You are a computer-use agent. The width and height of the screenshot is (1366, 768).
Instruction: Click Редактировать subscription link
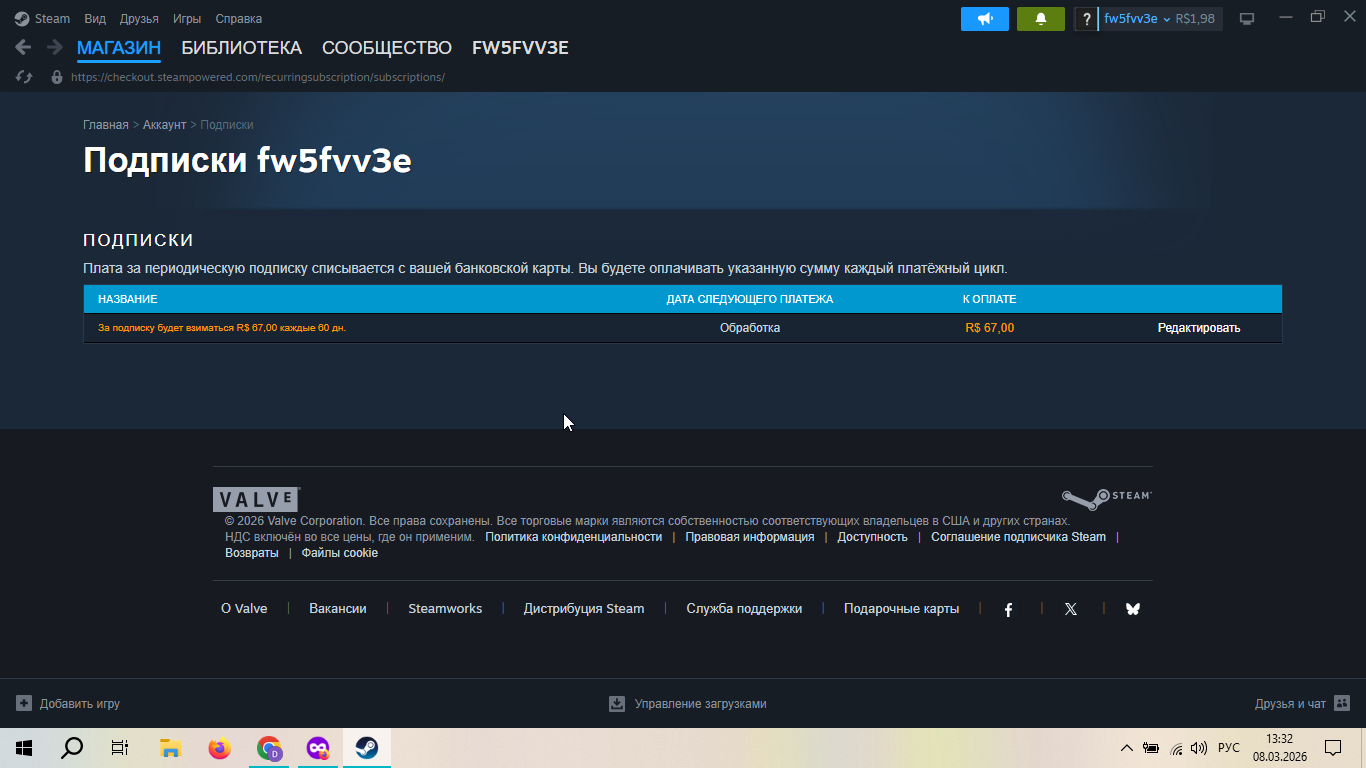(x=1199, y=328)
